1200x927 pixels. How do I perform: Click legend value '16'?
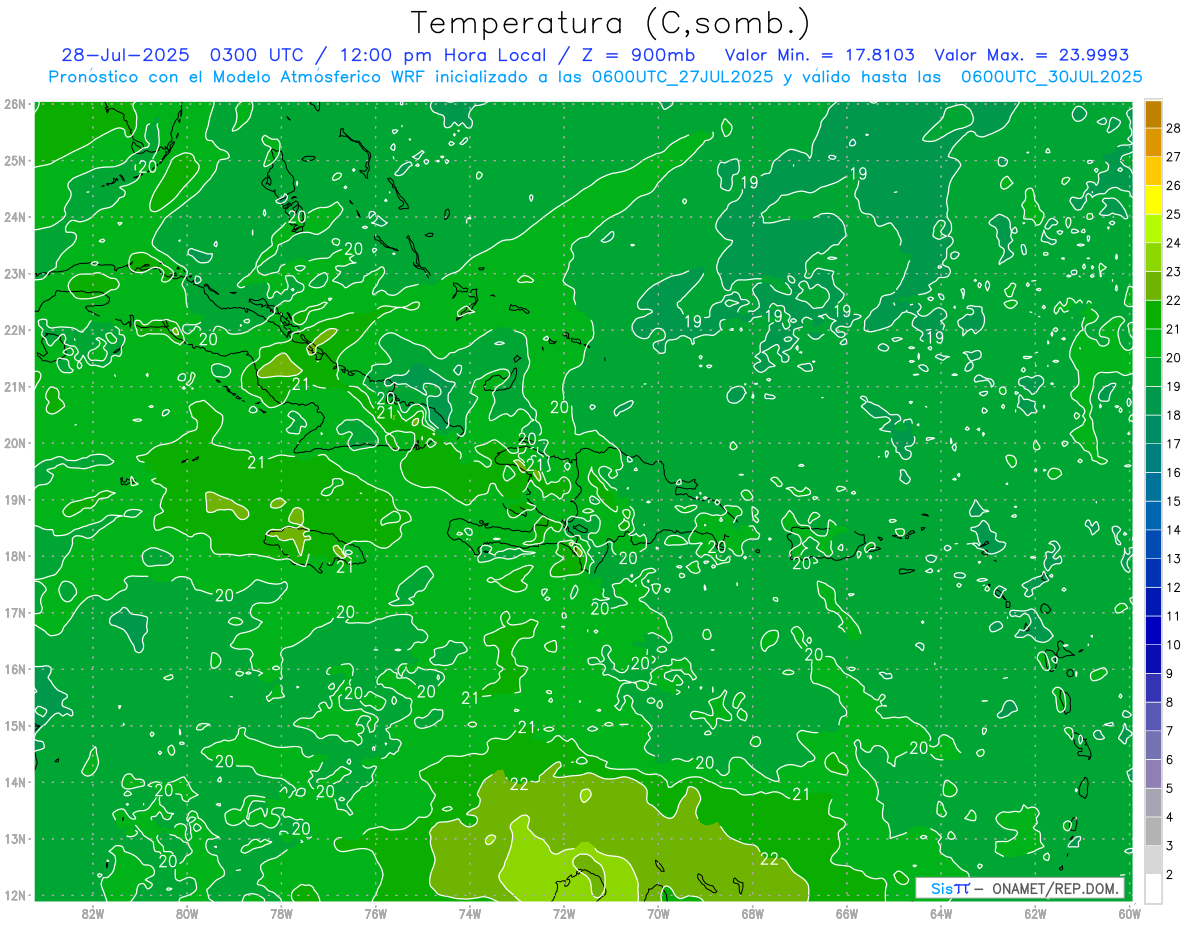[1173, 473]
